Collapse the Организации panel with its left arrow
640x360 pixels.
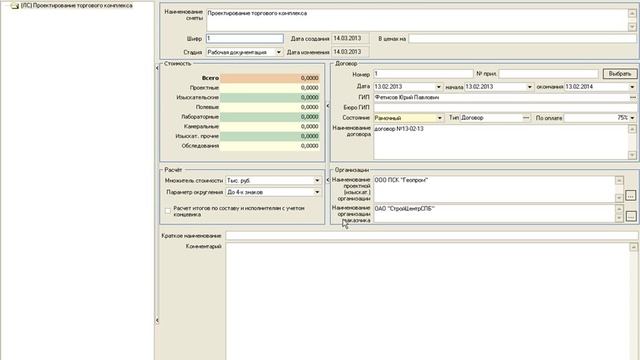pyautogui.click(x=328, y=180)
